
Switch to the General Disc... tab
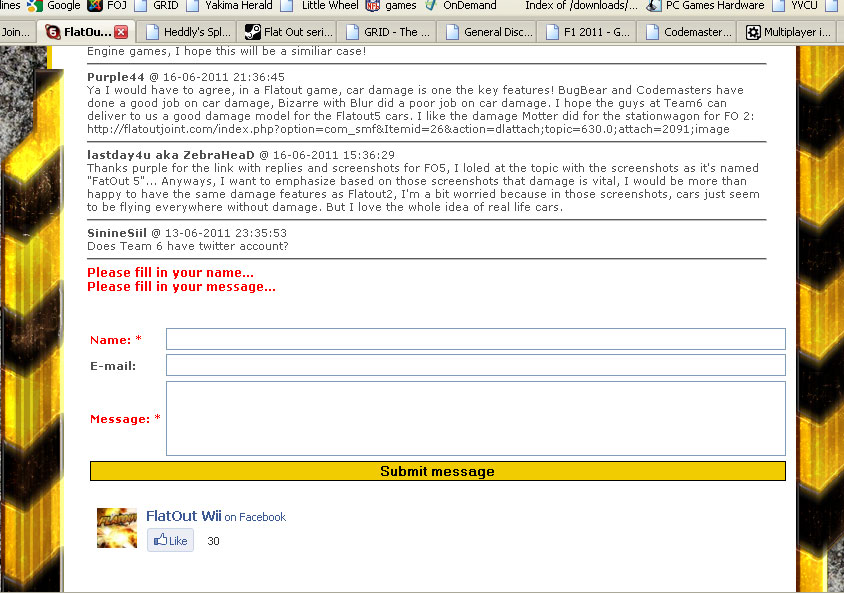coord(489,32)
